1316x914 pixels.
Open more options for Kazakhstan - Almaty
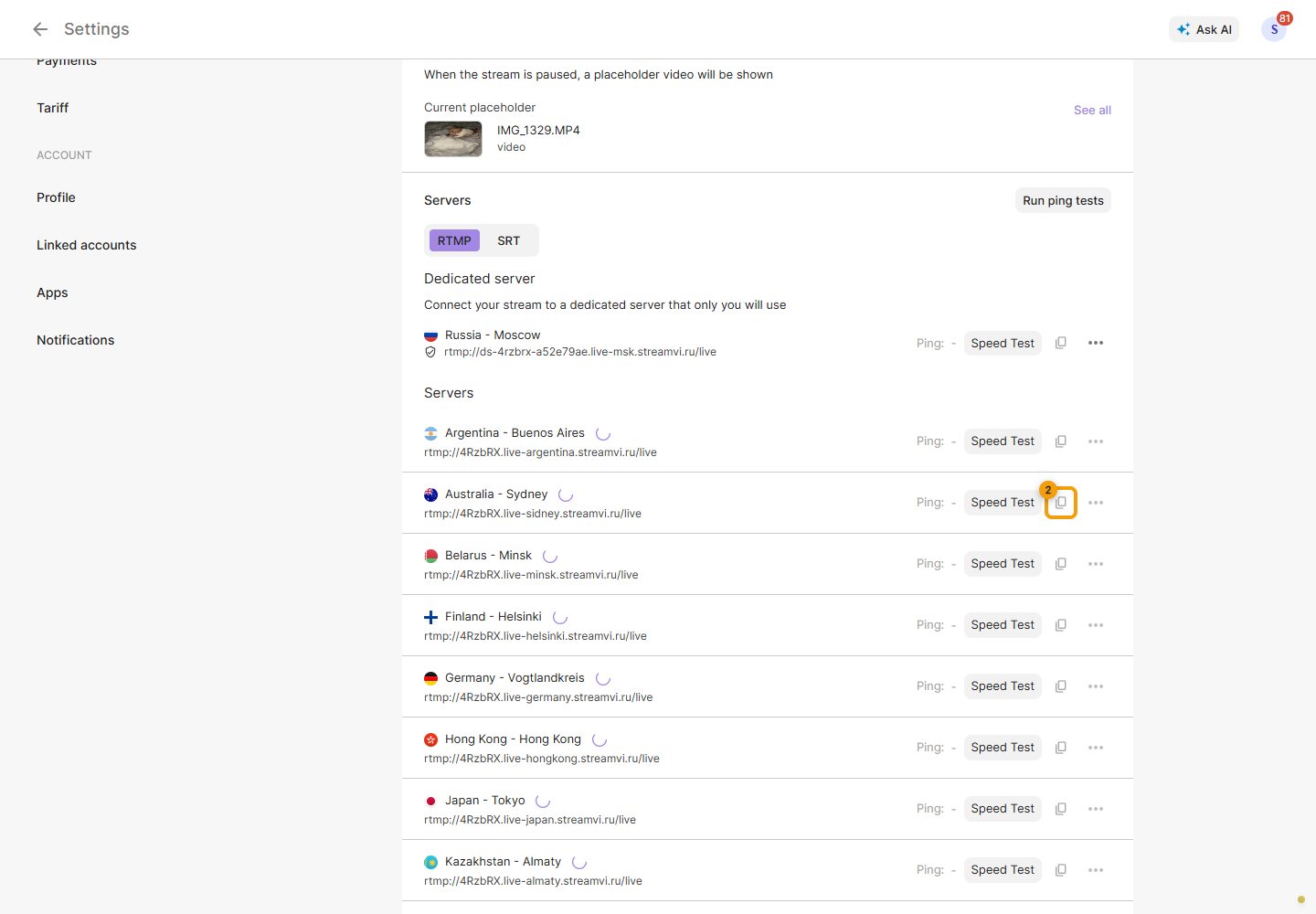1096,870
